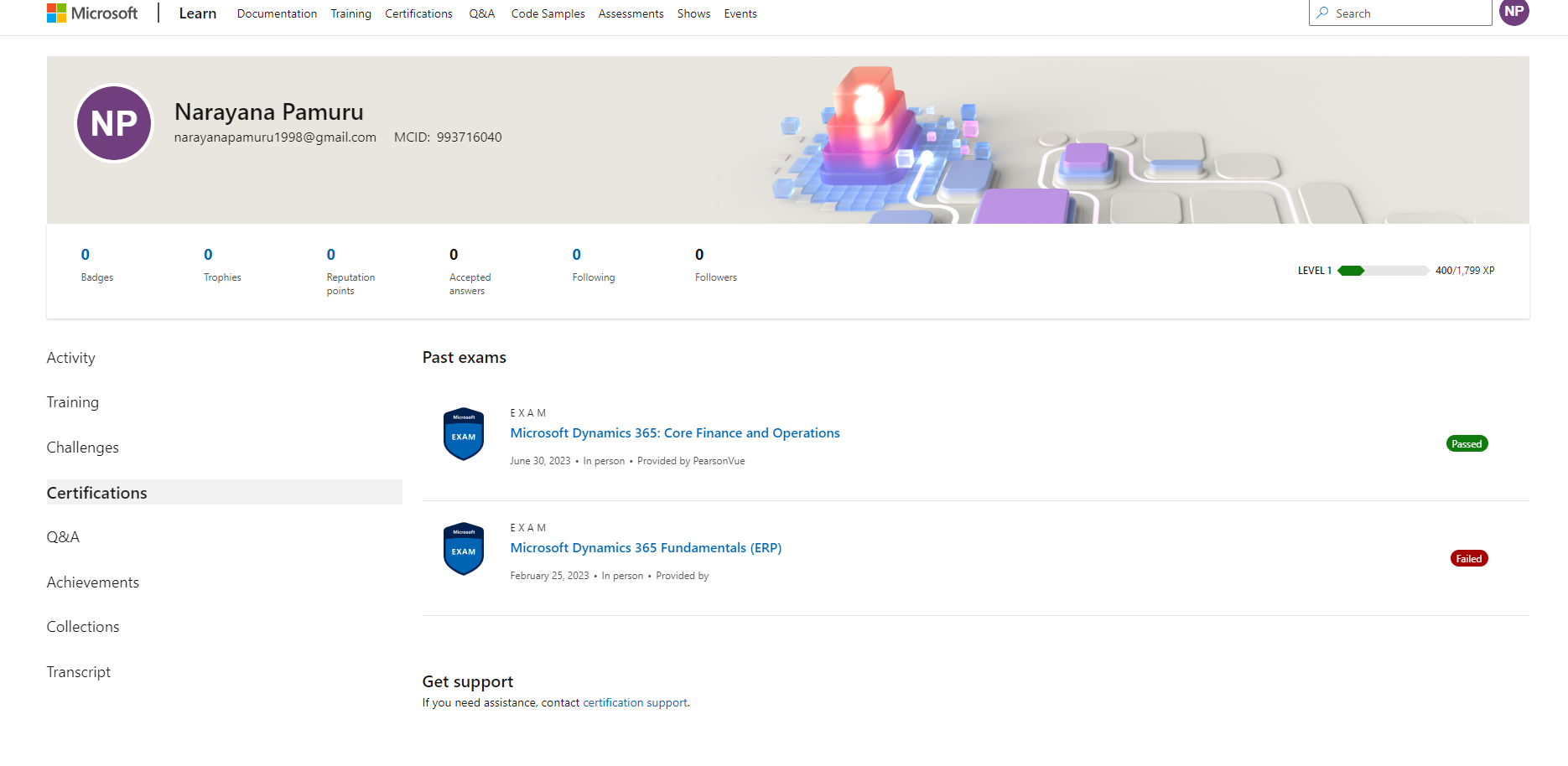Select the Certifications sidebar entry
The height and width of the screenshot is (766, 1568).
(96, 493)
